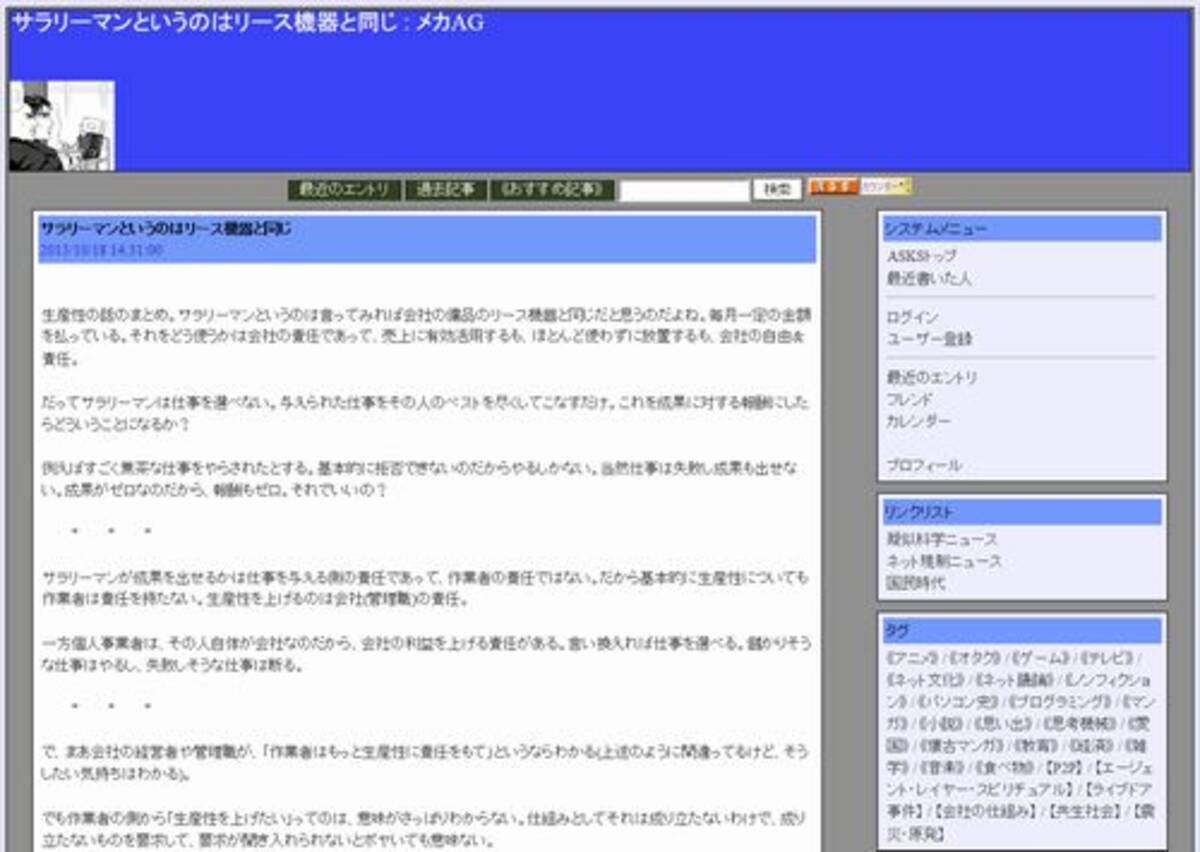Open the 最近のエントリ navigation button

tap(345, 190)
